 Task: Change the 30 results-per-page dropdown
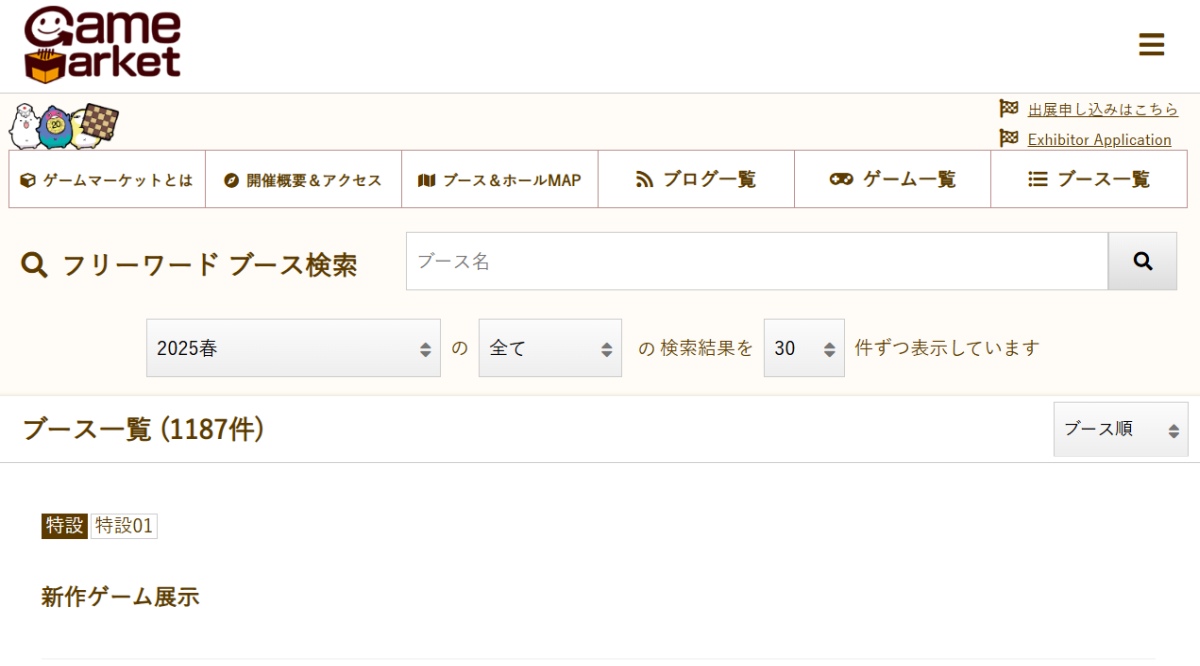(x=804, y=348)
